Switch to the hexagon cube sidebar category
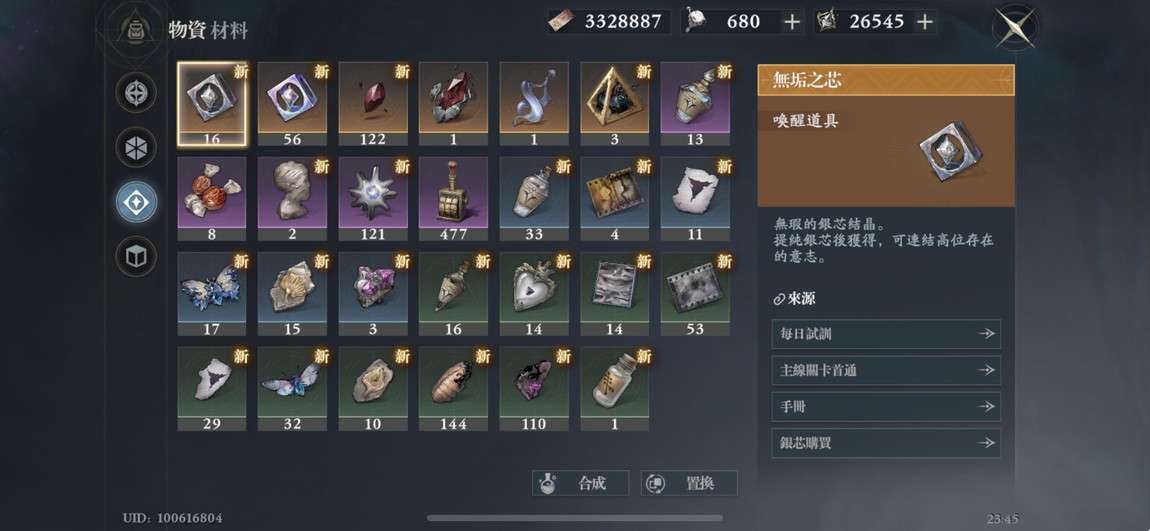 click(136, 147)
